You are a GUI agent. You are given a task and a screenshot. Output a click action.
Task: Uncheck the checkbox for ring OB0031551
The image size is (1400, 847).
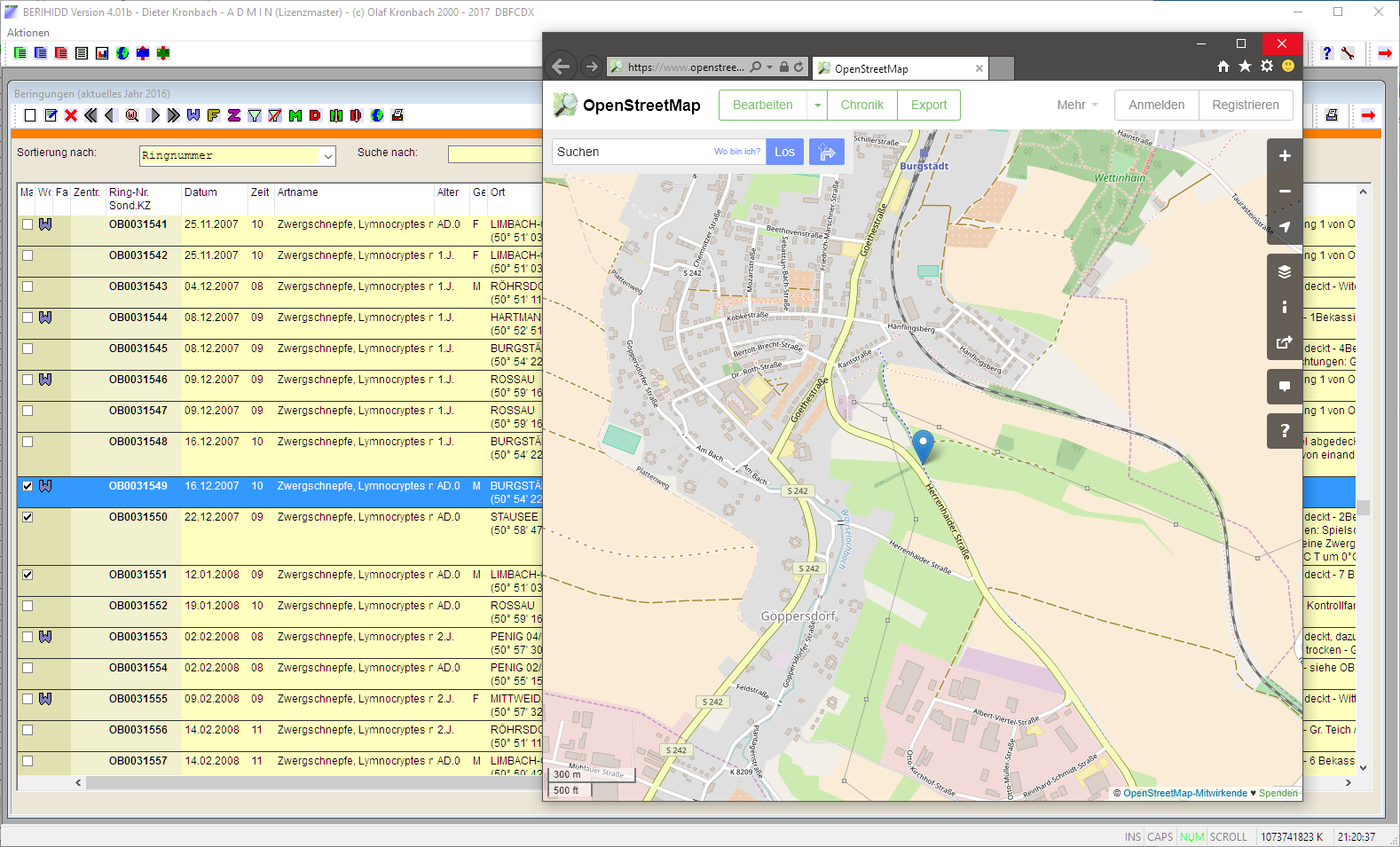coord(28,575)
